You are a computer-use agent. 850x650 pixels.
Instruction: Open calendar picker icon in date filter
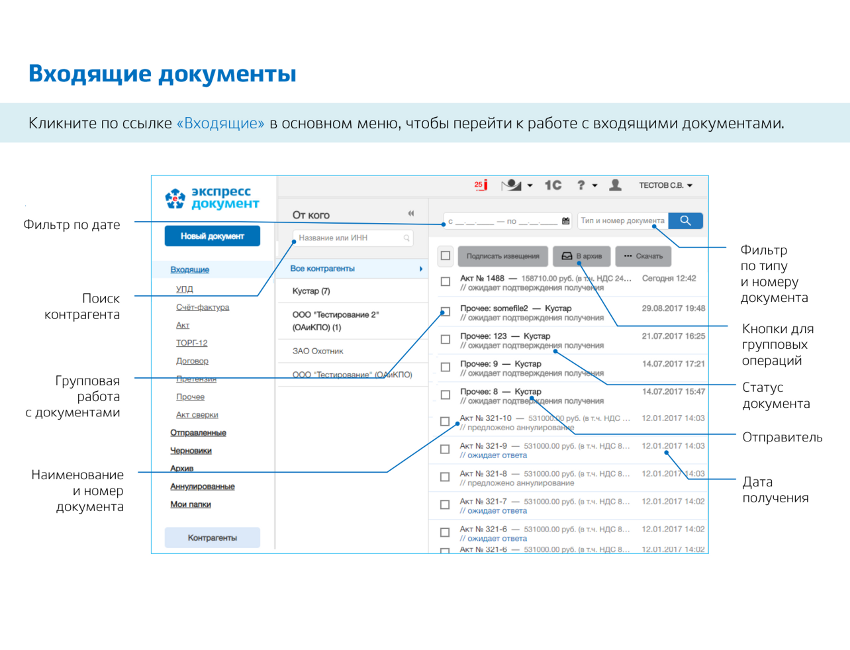(x=565, y=221)
